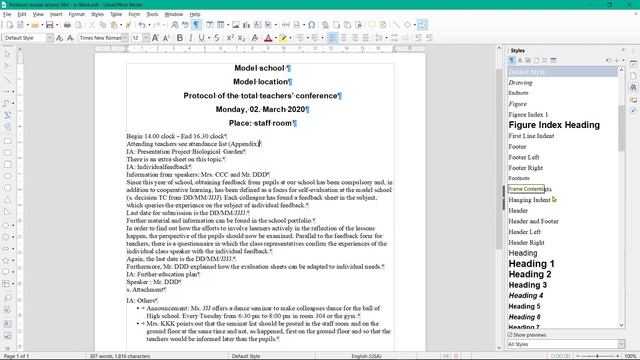The width and height of the screenshot is (640, 360).
Task: Apply Superscript formatting
Action: pyautogui.click(x=230, y=38)
